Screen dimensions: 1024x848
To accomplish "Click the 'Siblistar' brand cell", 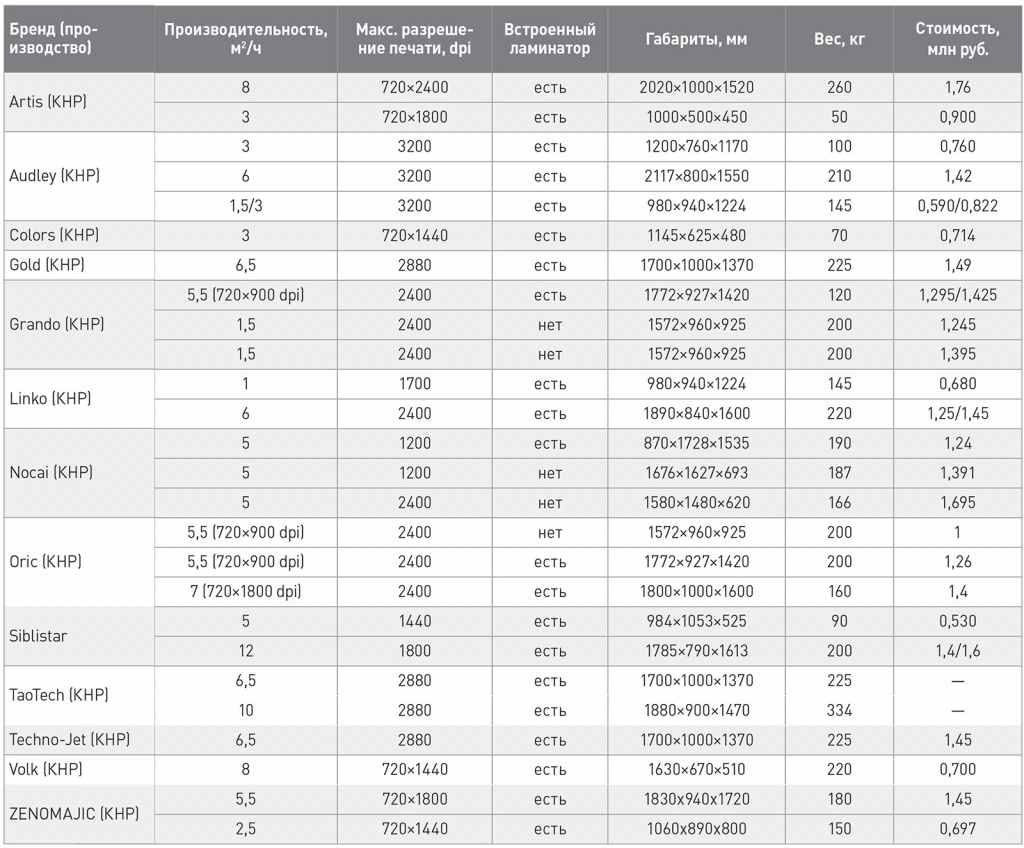I will [x=78, y=636].
